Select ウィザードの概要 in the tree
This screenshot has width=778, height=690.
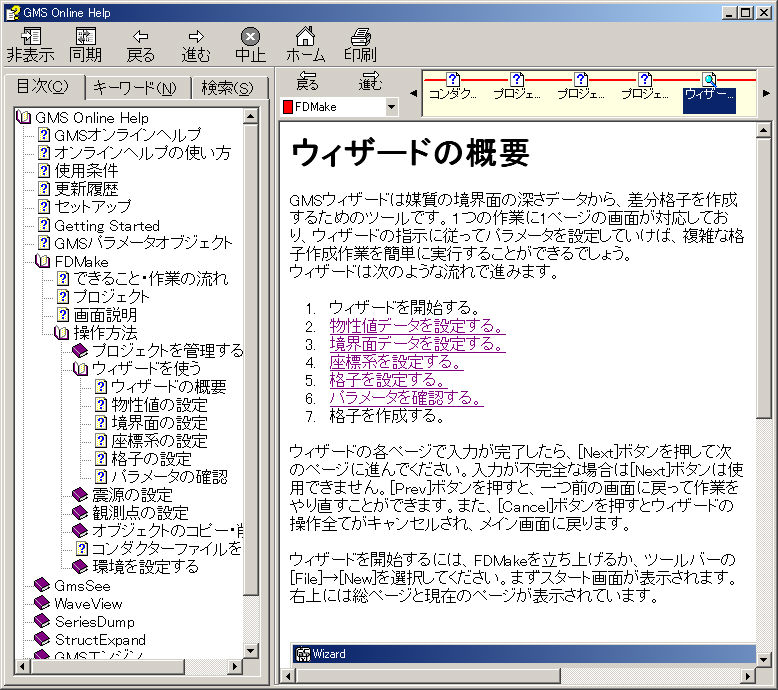pos(169,386)
